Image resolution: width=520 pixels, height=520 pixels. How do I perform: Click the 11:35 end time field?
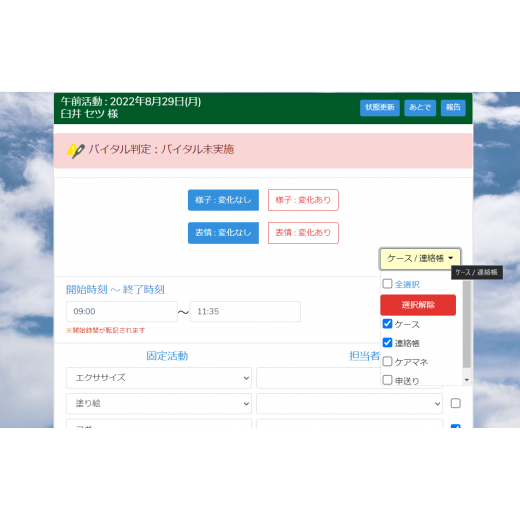coord(245,311)
